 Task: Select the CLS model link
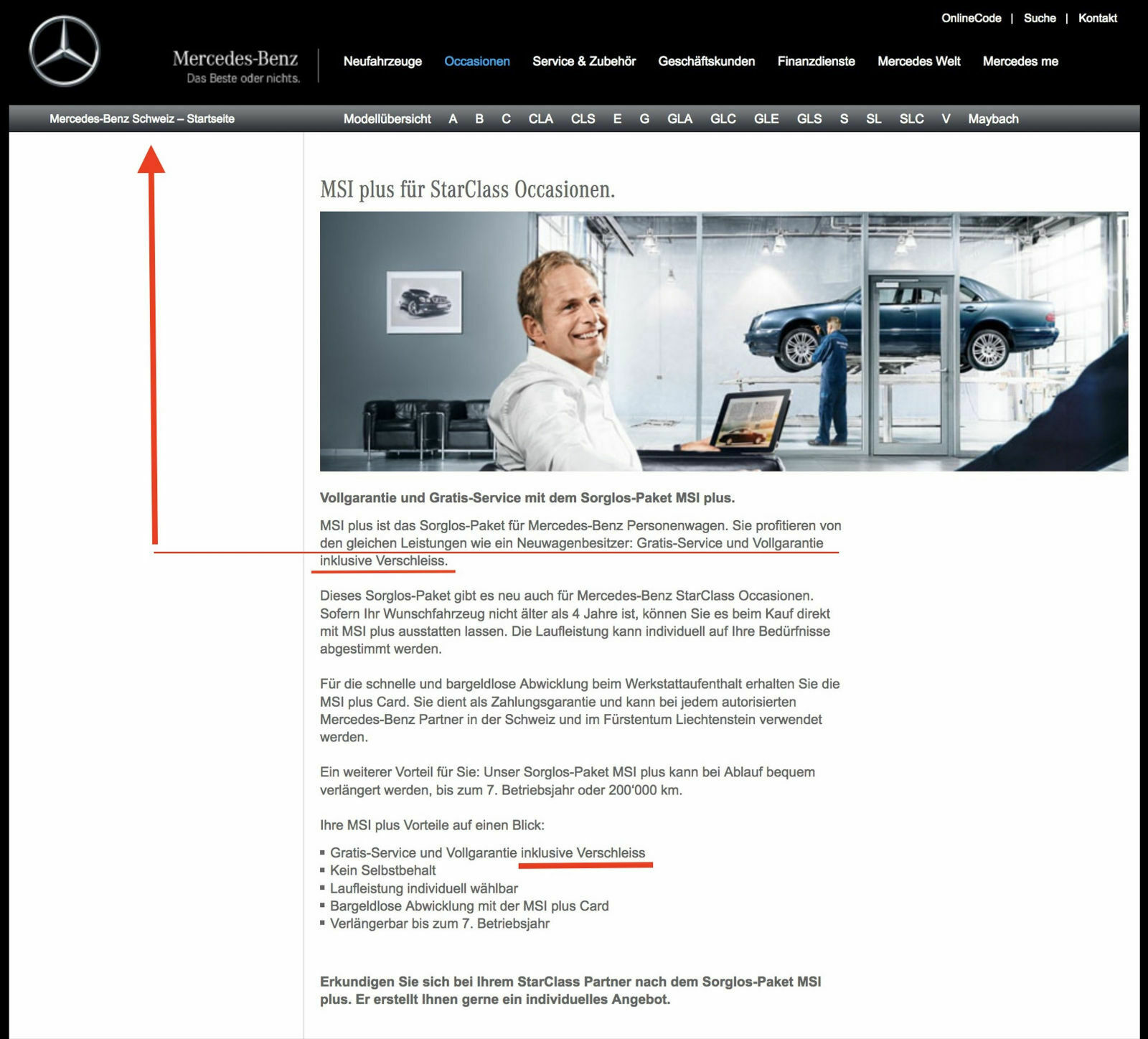point(583,119)
